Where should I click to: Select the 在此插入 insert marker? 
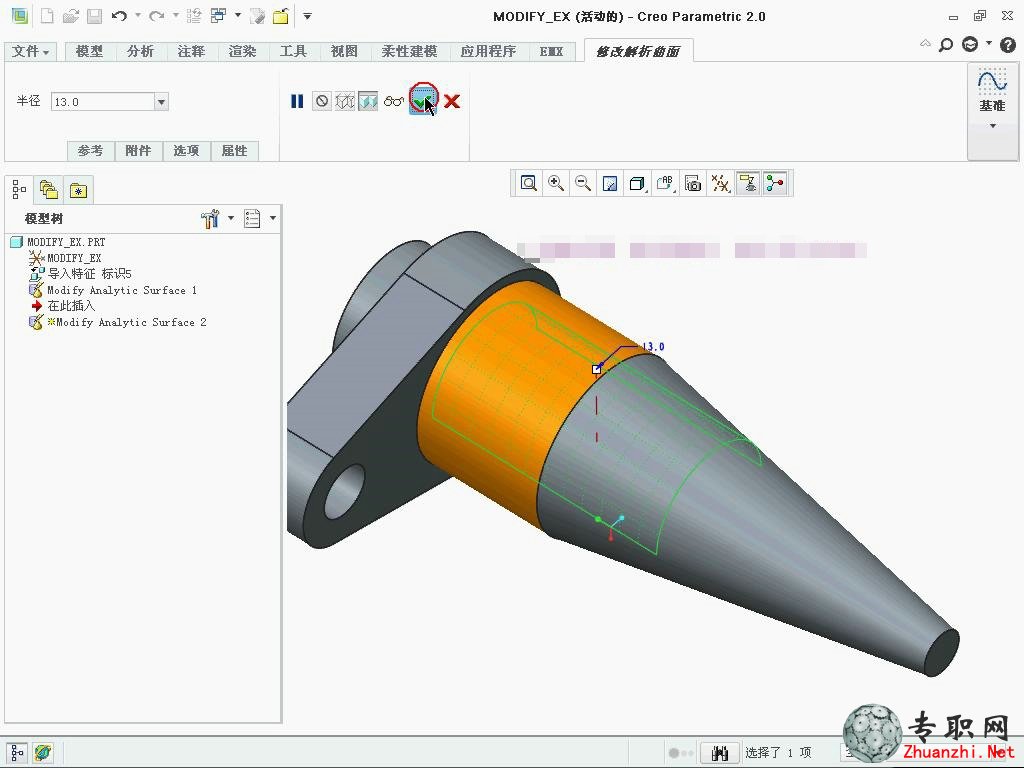coord(71,306)
